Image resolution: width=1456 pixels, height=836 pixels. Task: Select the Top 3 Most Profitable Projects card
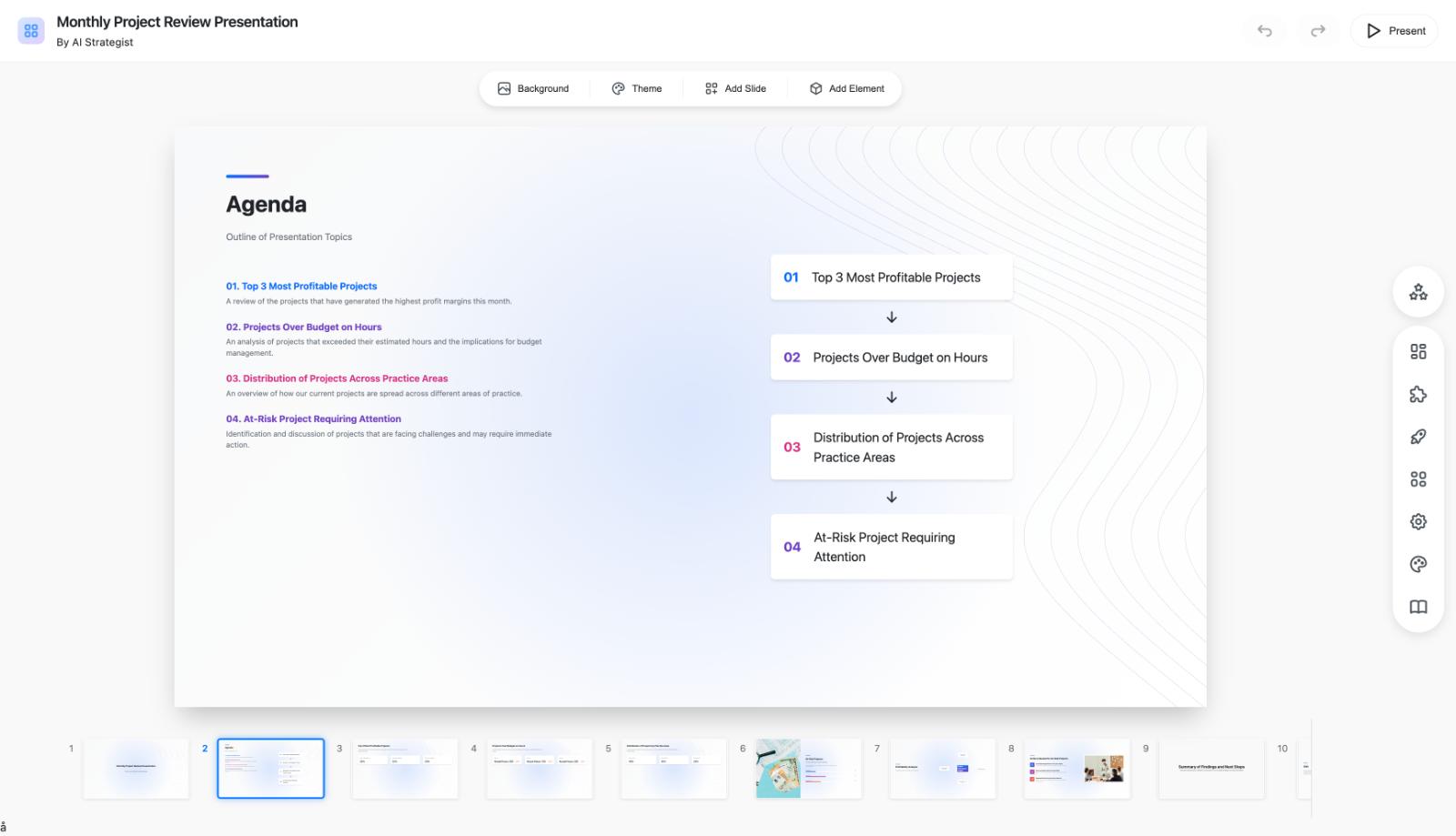[891, 277]
